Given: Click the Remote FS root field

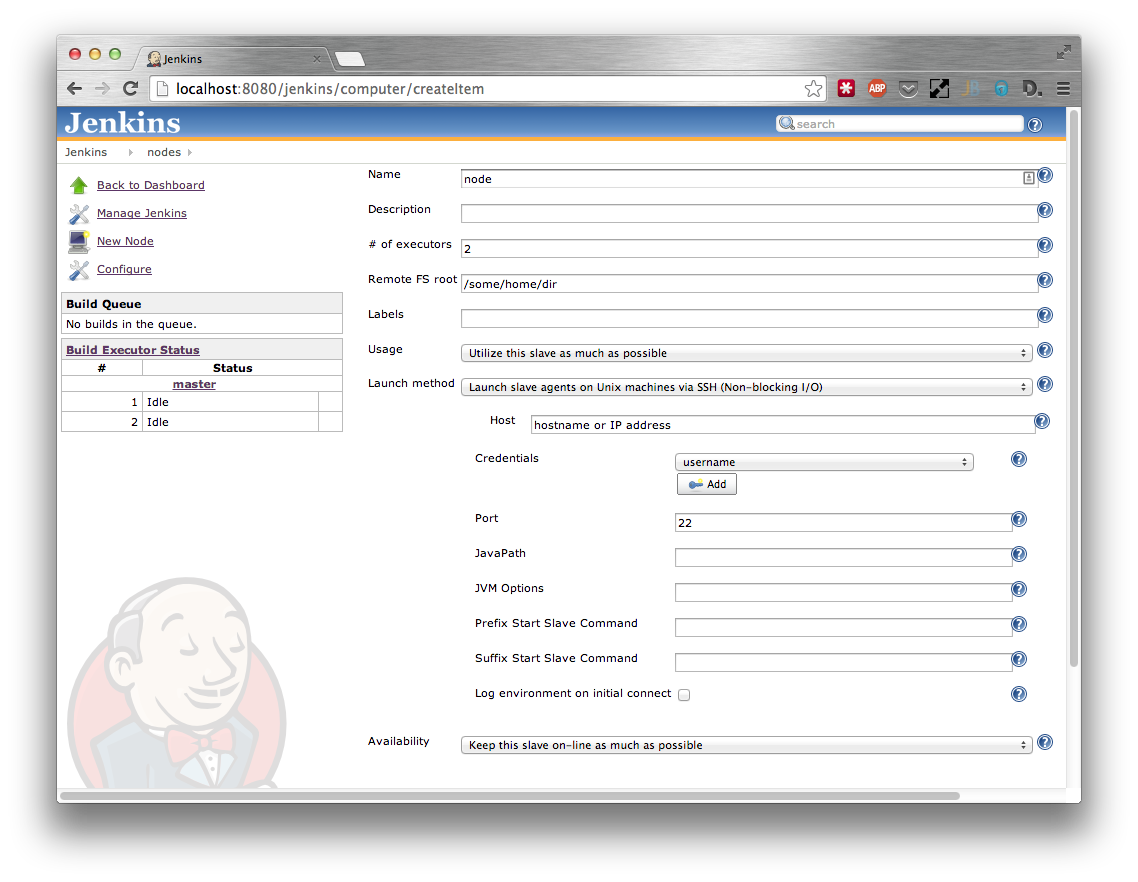Looking at the screenshot, I should point(750,284).
